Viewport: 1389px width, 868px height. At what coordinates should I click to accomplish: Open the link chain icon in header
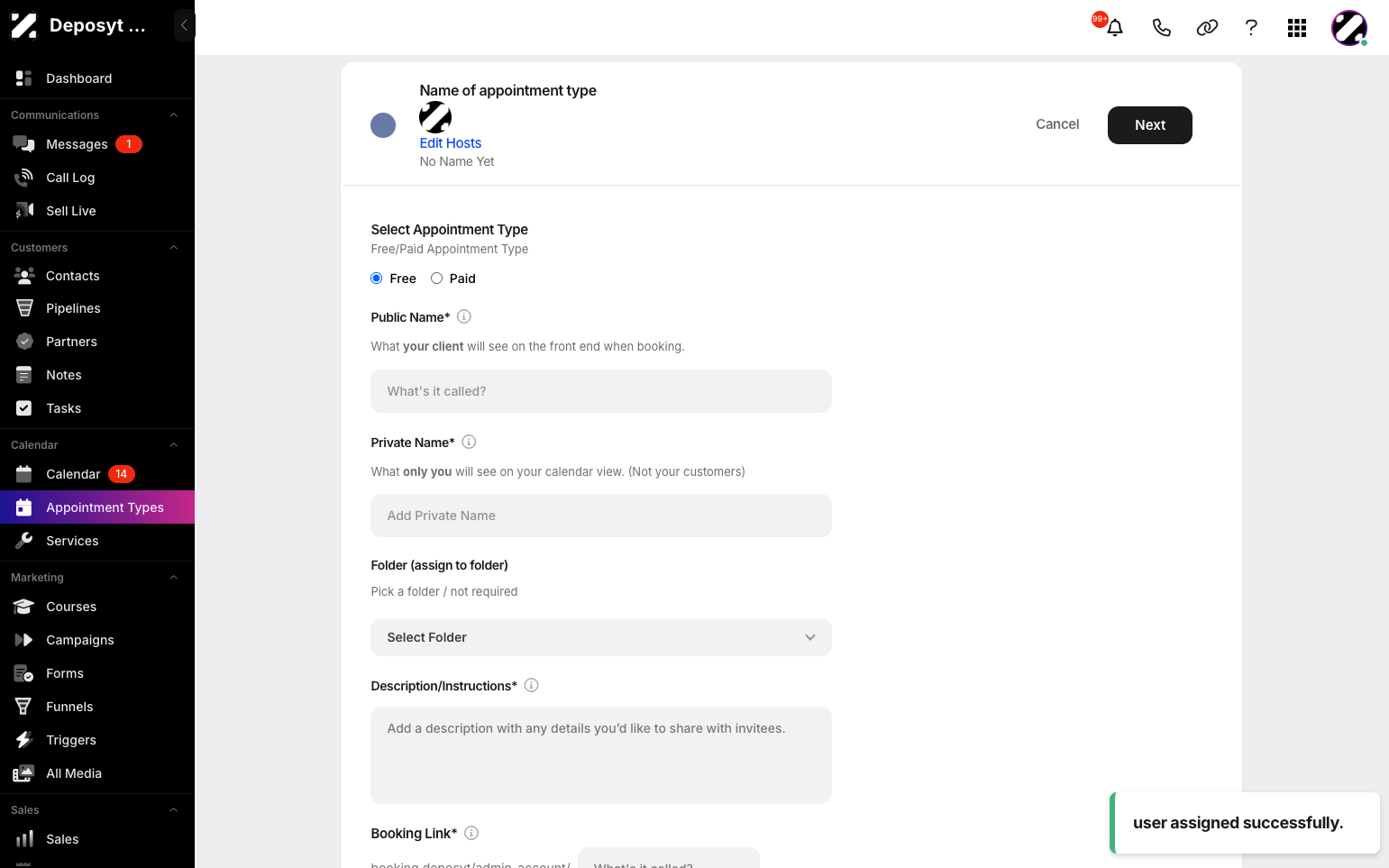coord(1207,27)
